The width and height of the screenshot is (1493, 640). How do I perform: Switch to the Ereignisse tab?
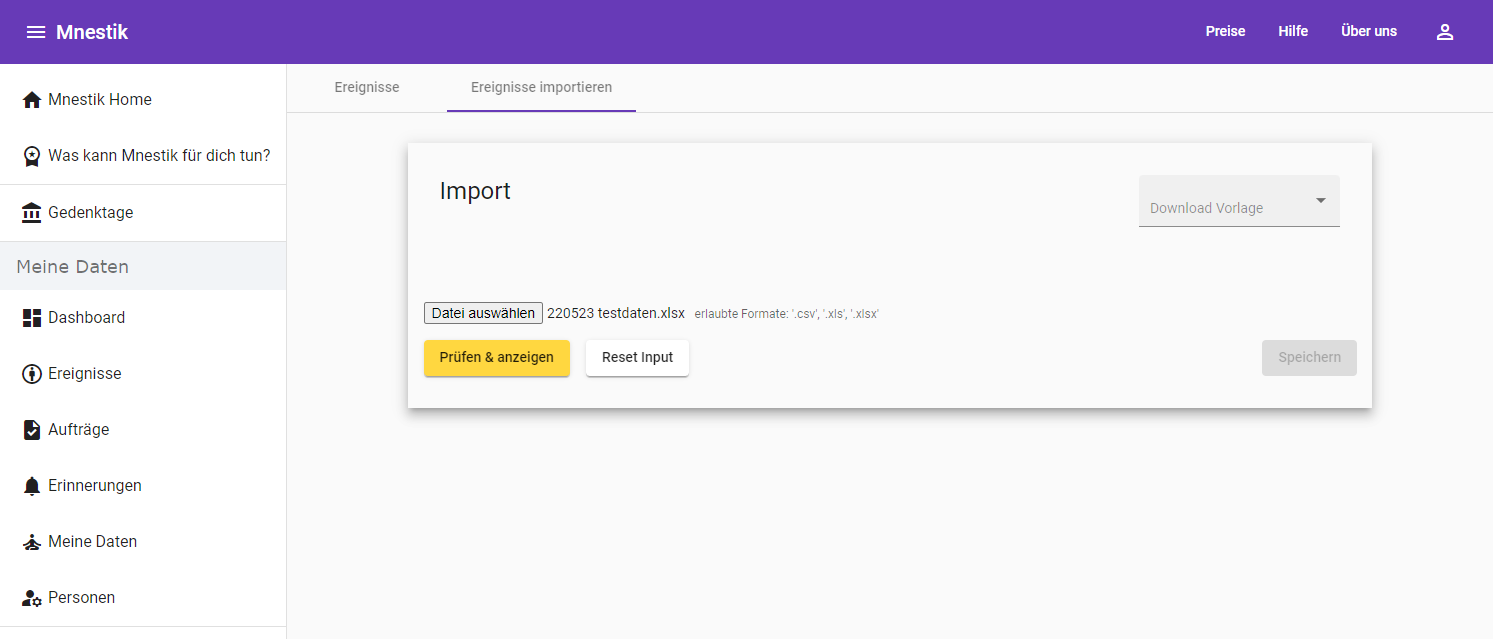click(x=367, y=88)
